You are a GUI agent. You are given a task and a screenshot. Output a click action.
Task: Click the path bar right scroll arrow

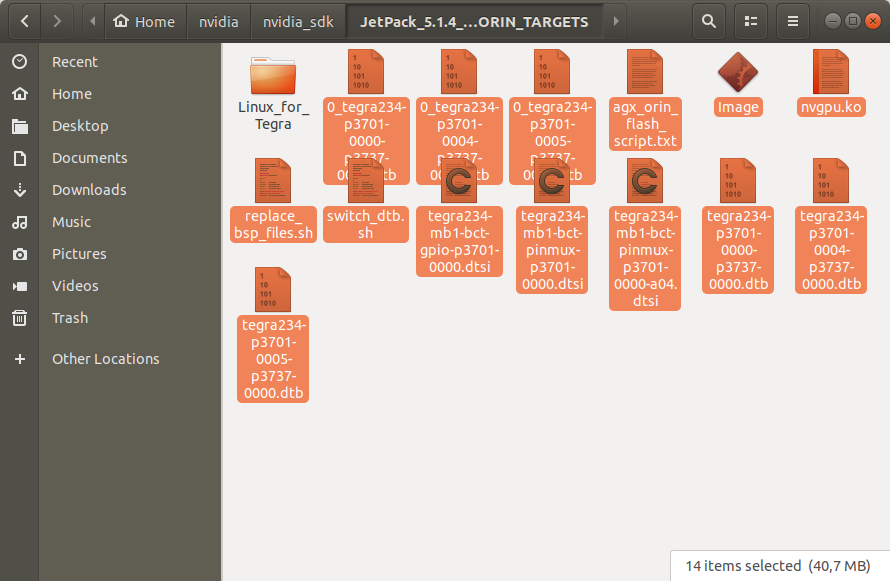615,22
